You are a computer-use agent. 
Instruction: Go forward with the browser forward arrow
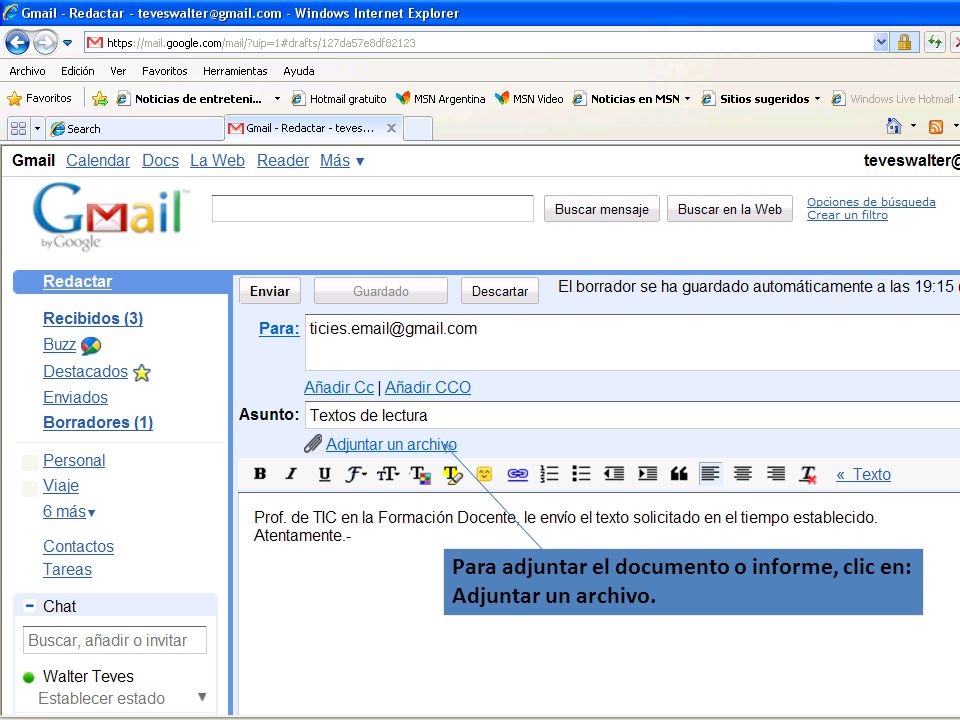45,42
